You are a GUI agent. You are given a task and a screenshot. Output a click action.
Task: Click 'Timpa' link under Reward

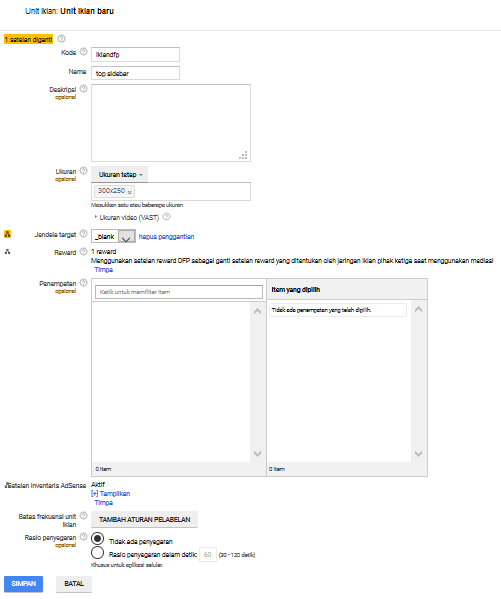point(104,270)
